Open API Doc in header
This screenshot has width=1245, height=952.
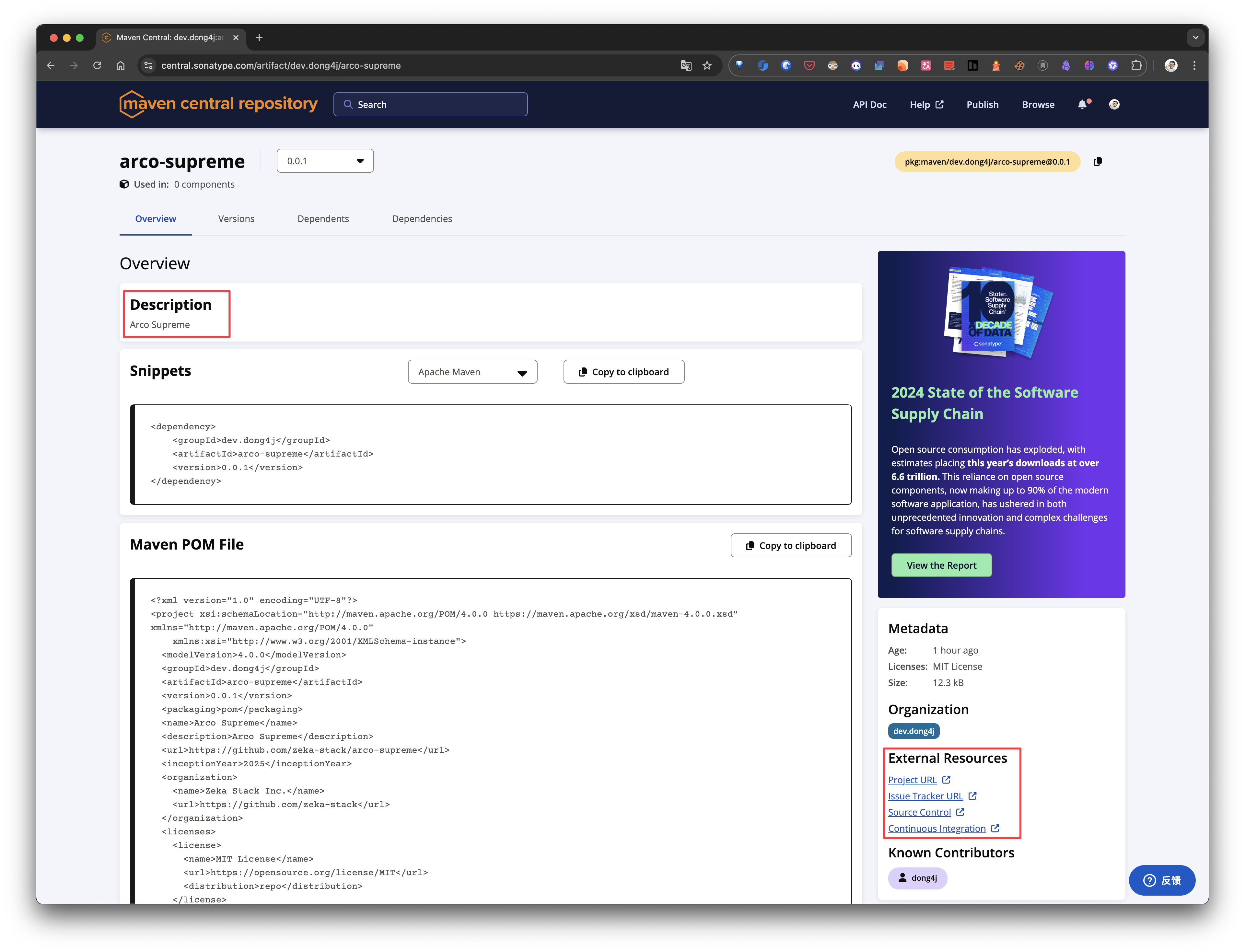click(869, 105)
